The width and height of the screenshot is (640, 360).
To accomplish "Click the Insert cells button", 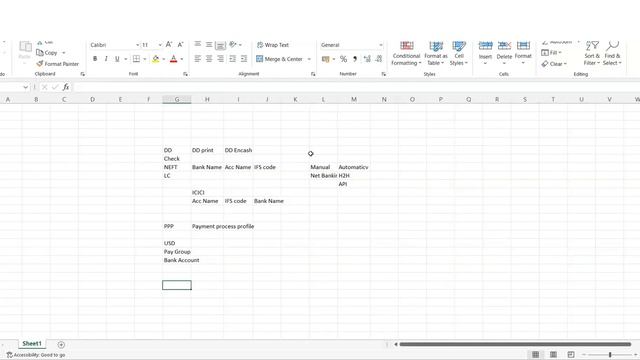I will point(485,53).
